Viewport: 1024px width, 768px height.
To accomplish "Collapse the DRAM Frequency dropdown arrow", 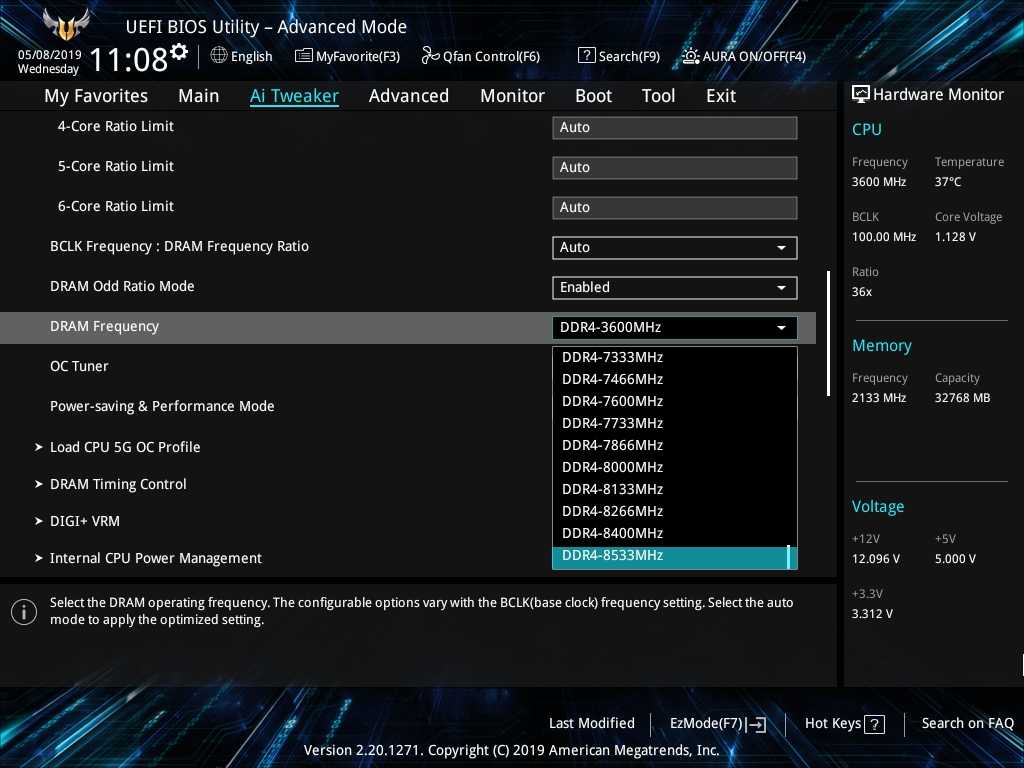I will click(780, 328).
